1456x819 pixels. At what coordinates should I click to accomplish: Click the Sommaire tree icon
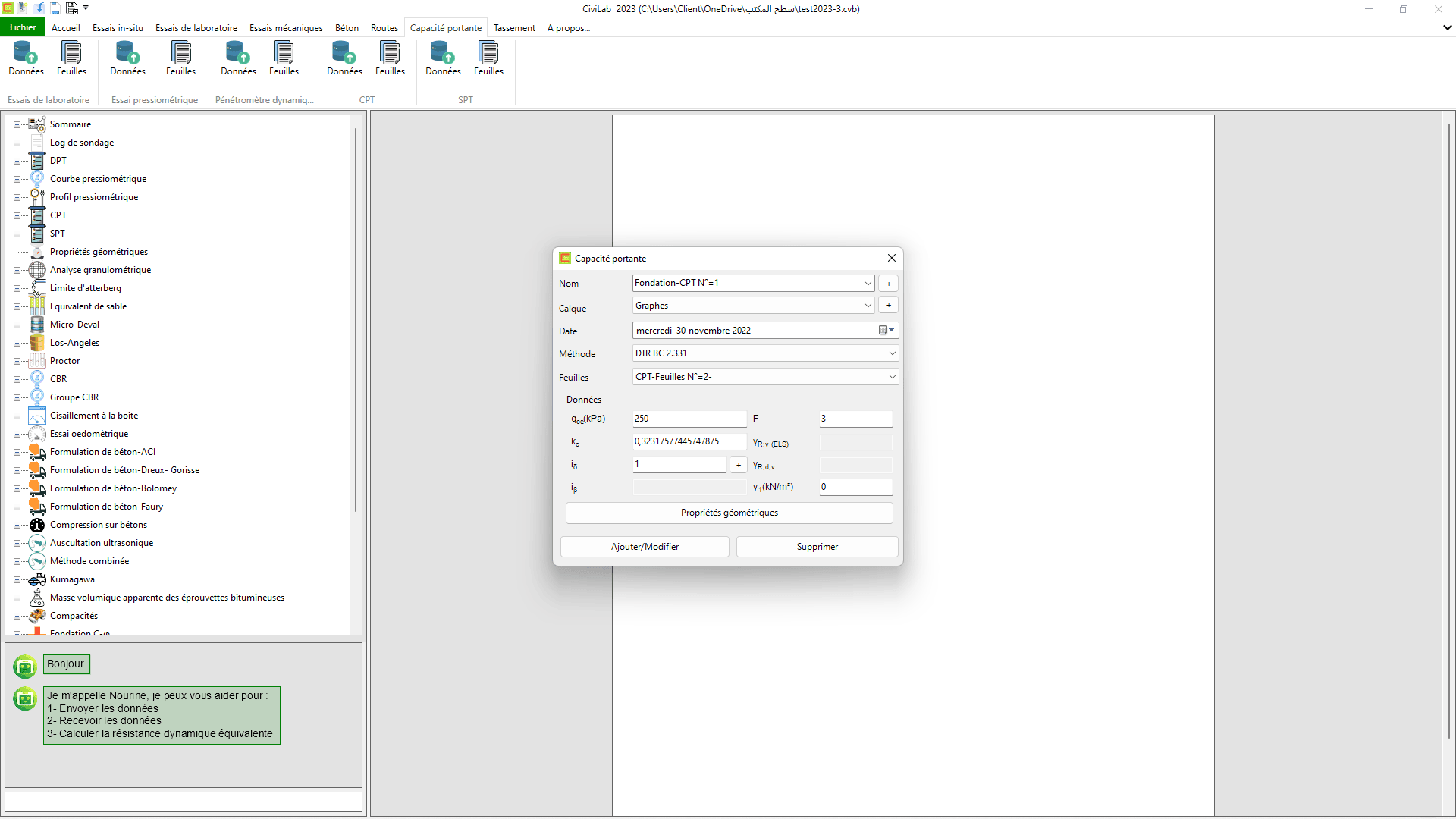(x=37, y=124)
